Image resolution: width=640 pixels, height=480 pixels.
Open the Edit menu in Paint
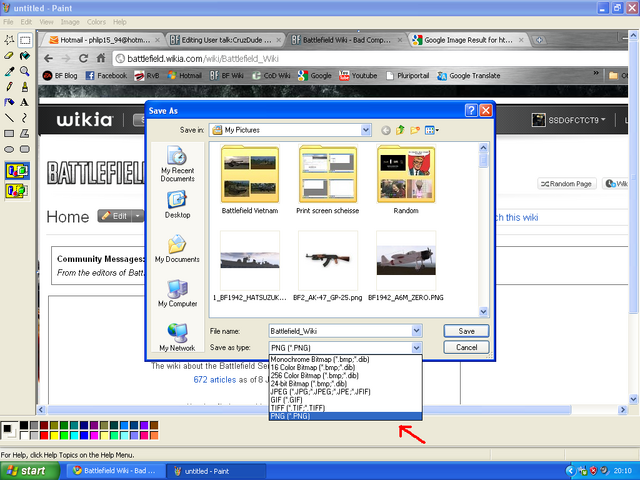(26, 22)
